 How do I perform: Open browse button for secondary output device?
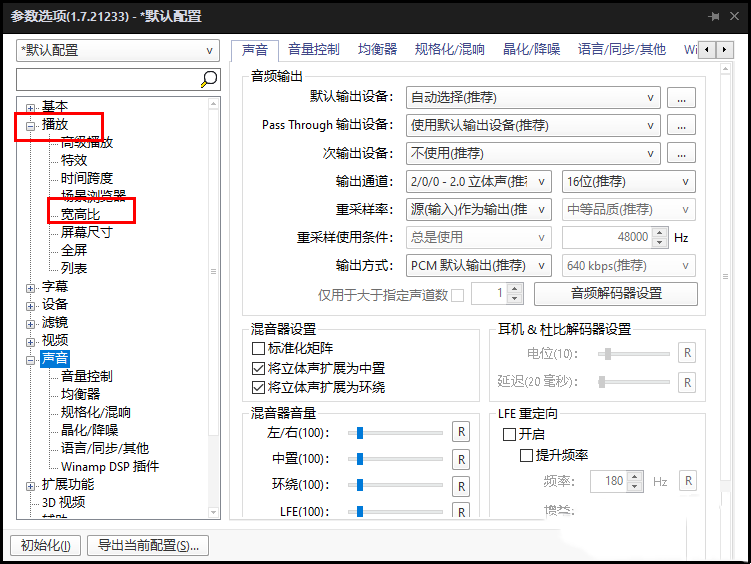(x=681, y=153)
